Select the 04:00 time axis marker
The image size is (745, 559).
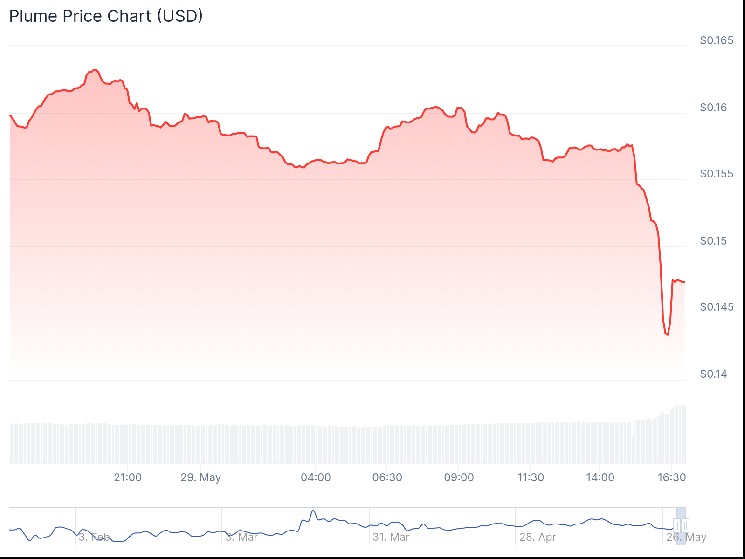pyautogui.click(x=316, y=477)
